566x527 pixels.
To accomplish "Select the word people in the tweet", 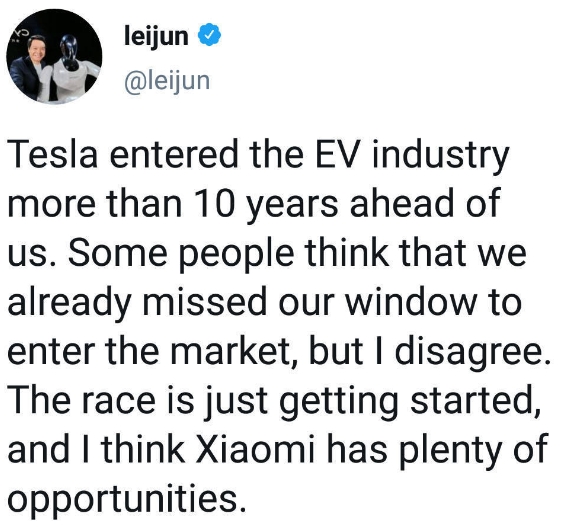I will (236, 254).
